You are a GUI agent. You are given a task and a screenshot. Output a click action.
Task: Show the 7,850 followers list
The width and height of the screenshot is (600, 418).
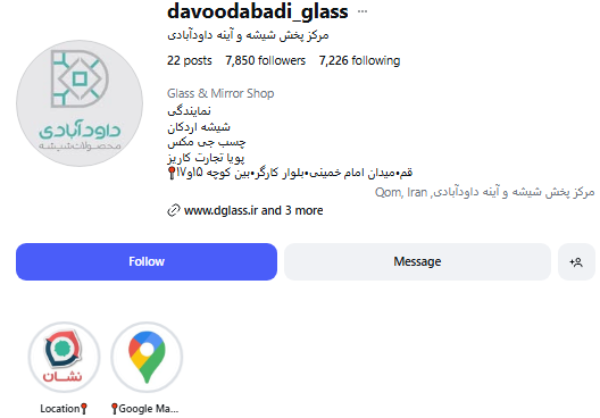pos(265,60)
